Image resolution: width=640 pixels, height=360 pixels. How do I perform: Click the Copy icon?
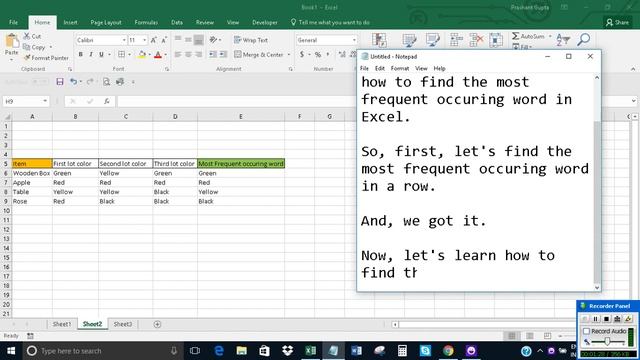27,47
